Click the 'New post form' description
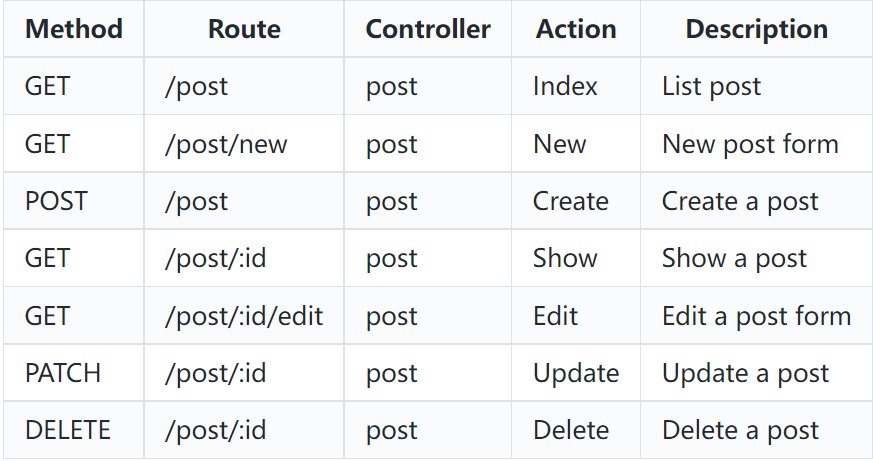The height and width of the screenshot is (461, 873). 750,144
